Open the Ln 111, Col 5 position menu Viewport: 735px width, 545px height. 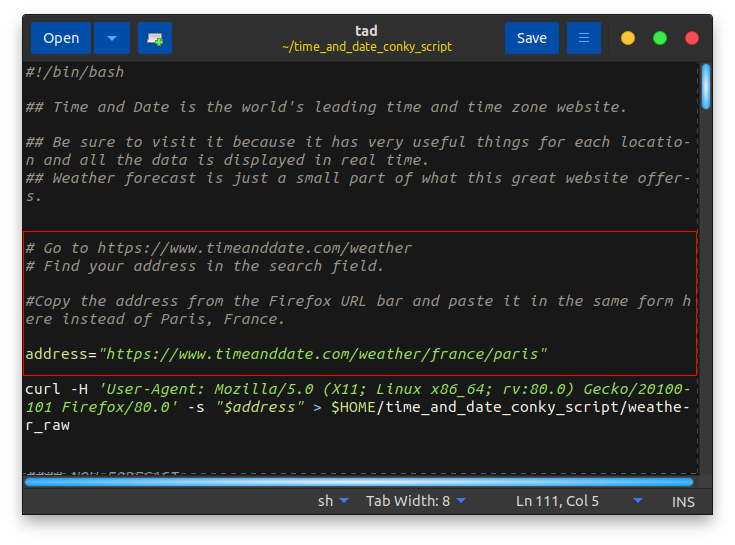pyautogui.click(x=578, y=501)
